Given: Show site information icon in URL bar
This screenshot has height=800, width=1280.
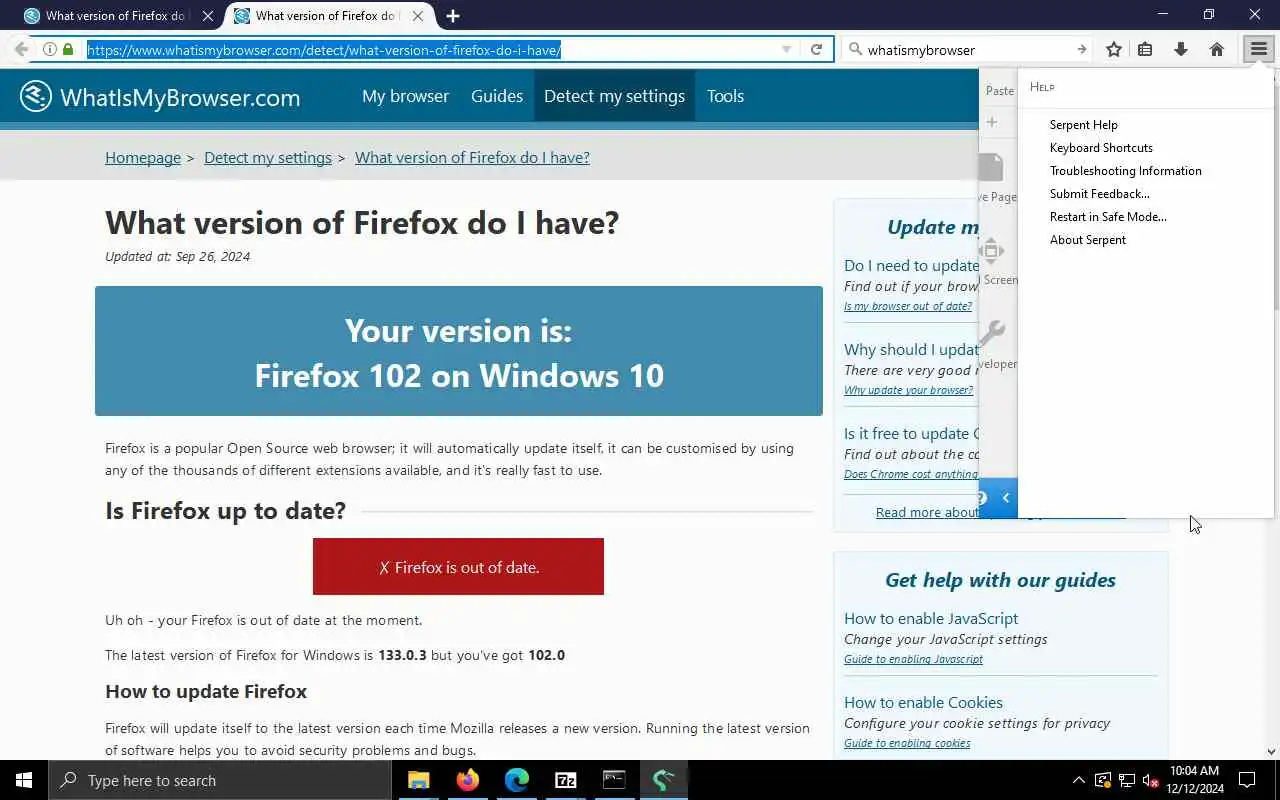Looking at the screenshot, I should pos(50,49).
